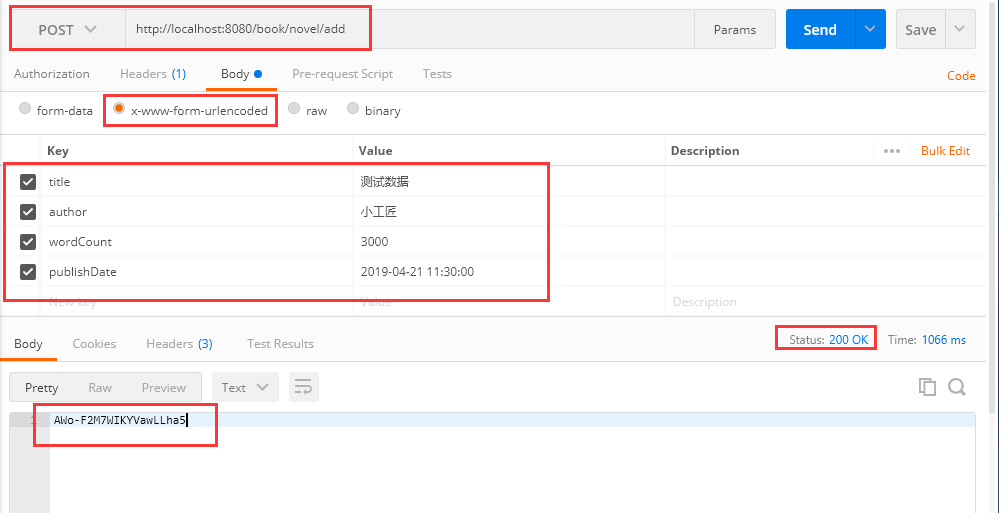The image size is (999, 513).
Task: Uncheck the author parameter checkbox
Action: [28, 212]
